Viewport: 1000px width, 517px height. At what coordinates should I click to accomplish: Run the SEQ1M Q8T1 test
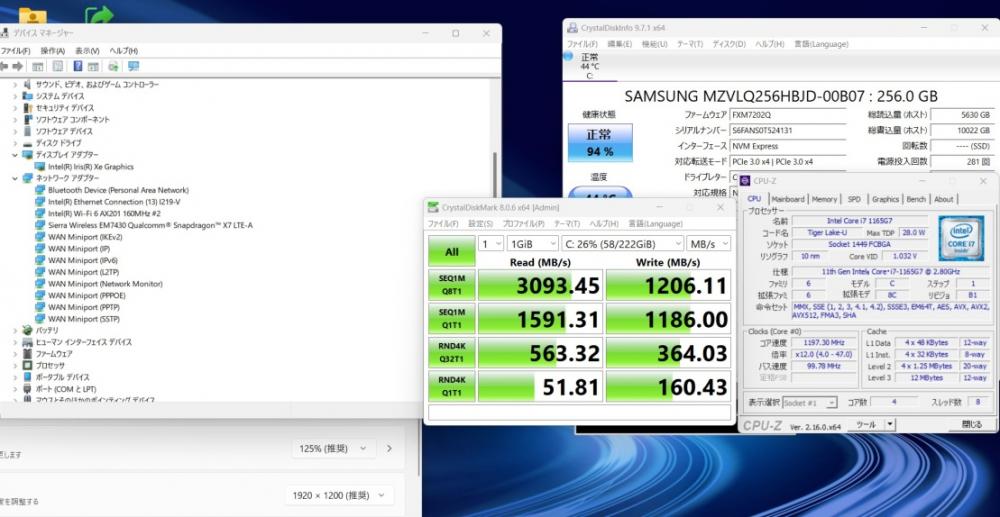pyautogui.click(x=452, y=284)
